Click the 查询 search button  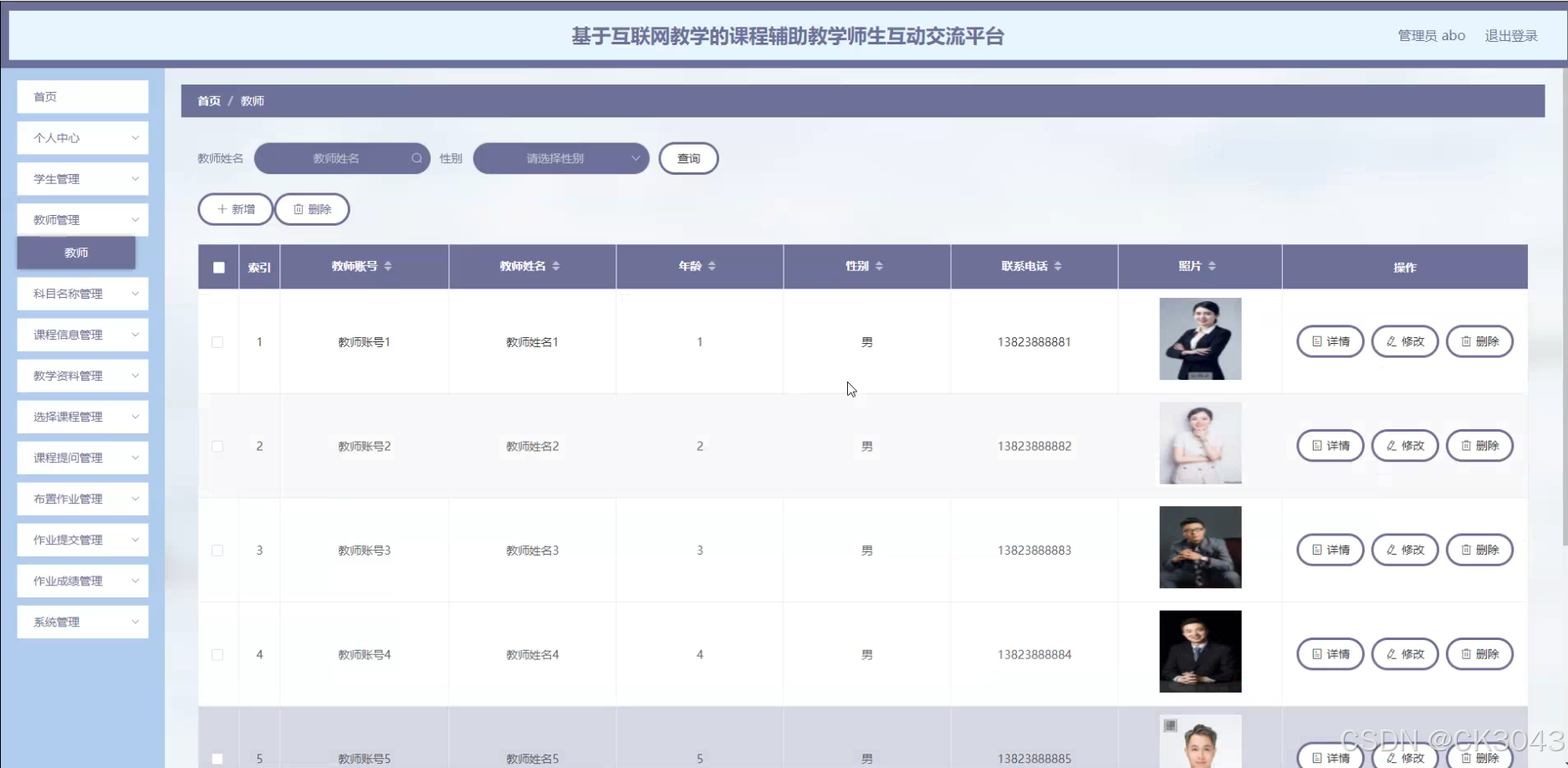coord(688,158)
